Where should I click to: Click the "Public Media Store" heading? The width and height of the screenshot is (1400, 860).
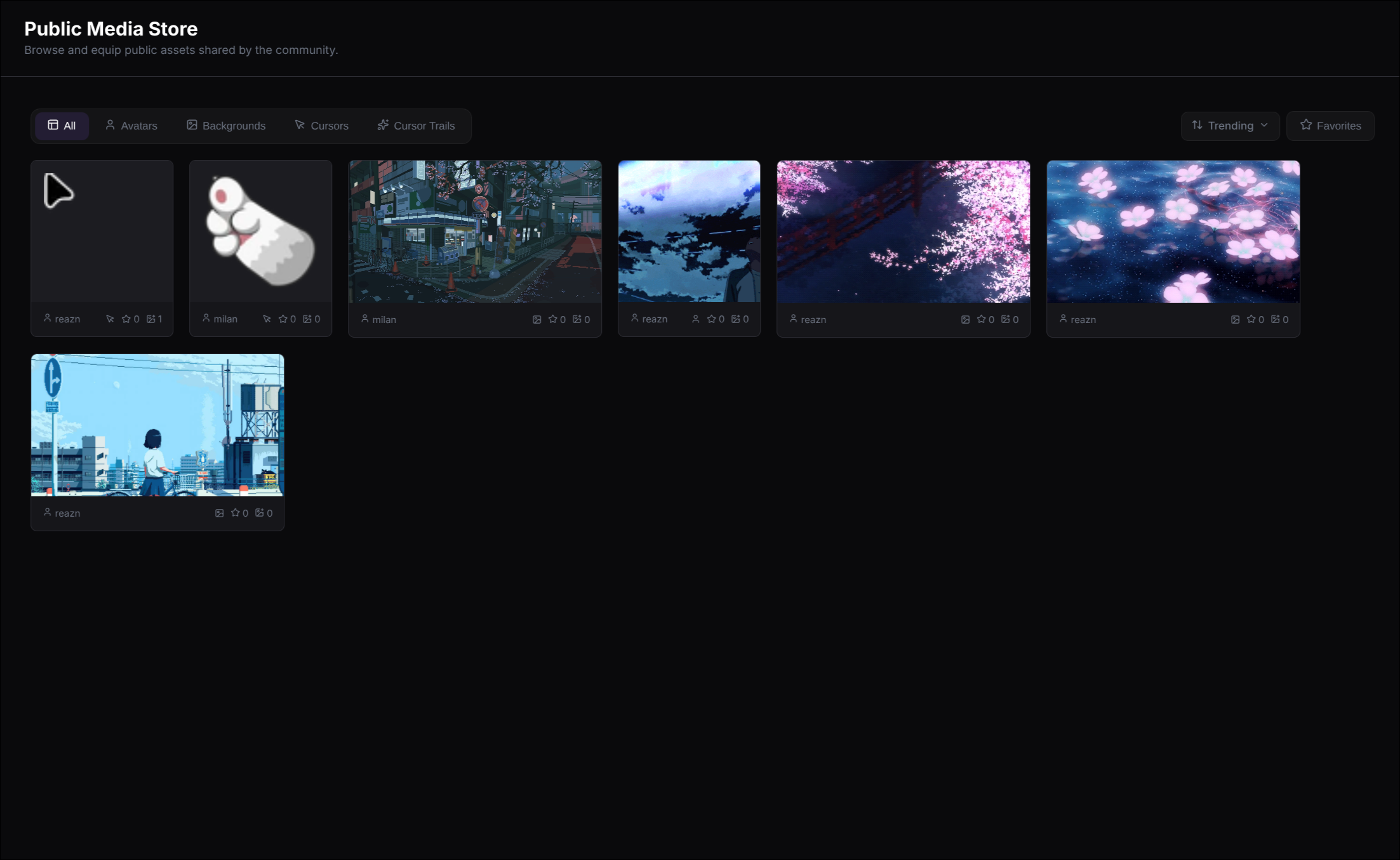click(111, 29)
